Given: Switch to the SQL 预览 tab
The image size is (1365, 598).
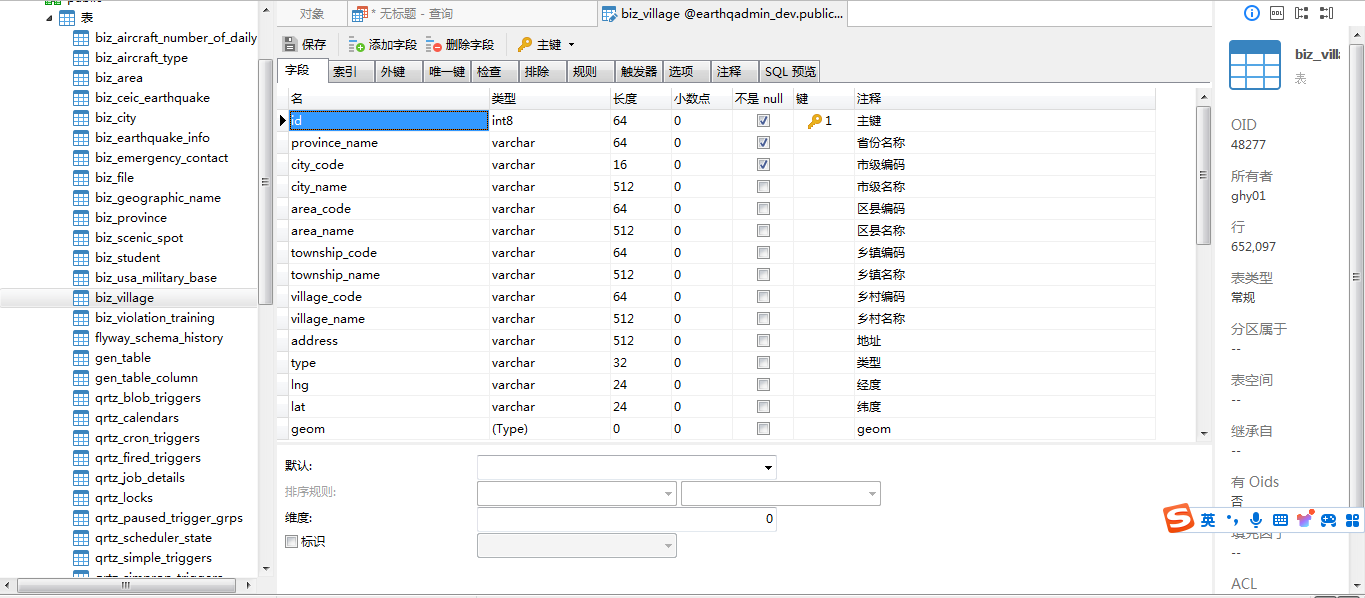Looking at the screenshot, I should (790, 72).
